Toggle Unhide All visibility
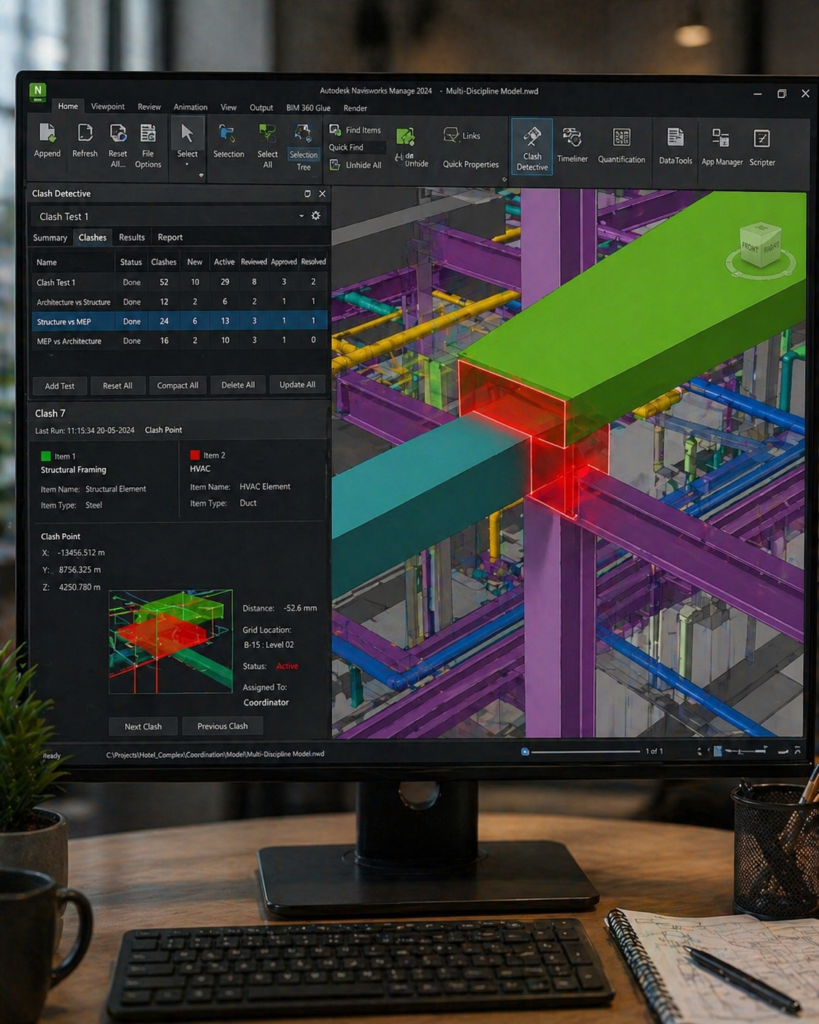Screen dimensions: 819x1024 tap(357, 162)
